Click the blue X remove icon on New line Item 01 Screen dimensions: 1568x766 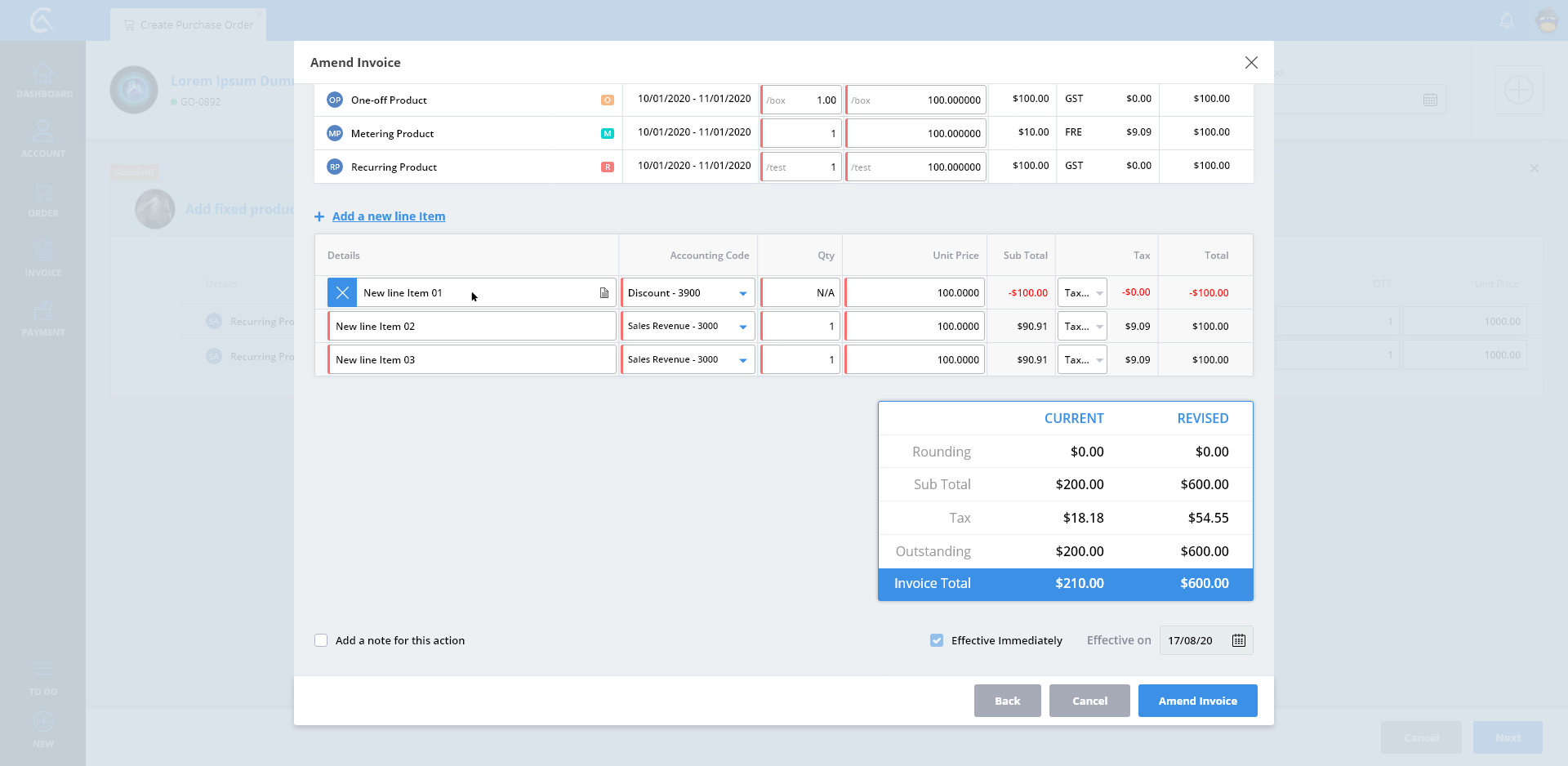tap(342, 293)
